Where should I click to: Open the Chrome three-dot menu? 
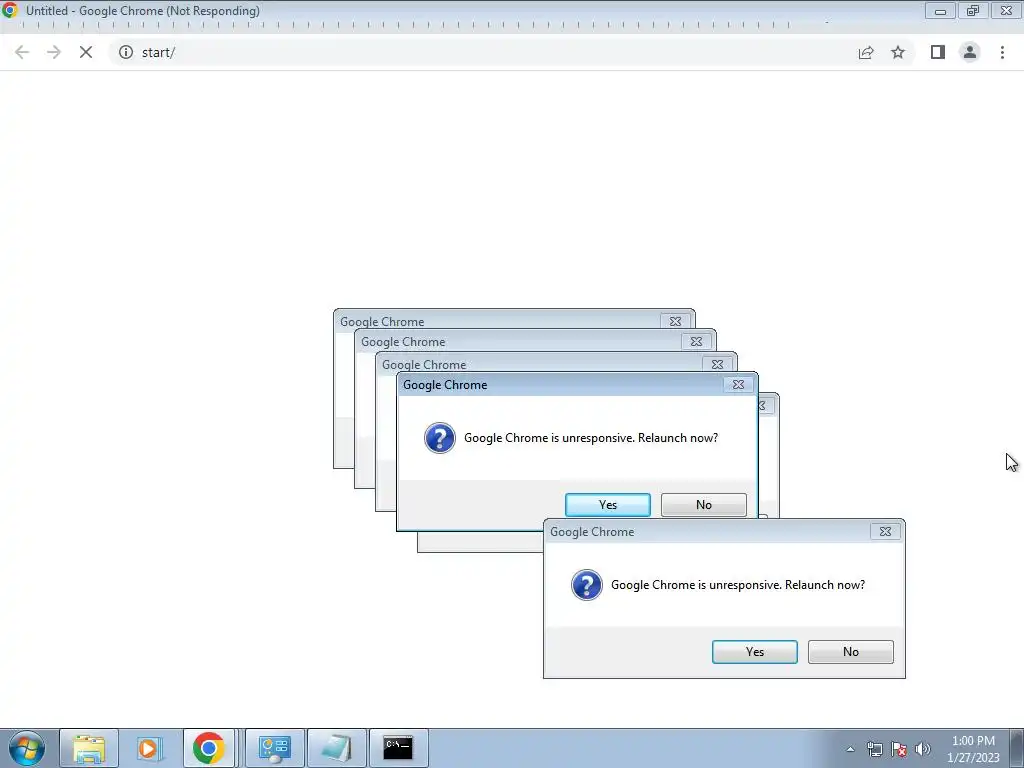click(1002, 52)
